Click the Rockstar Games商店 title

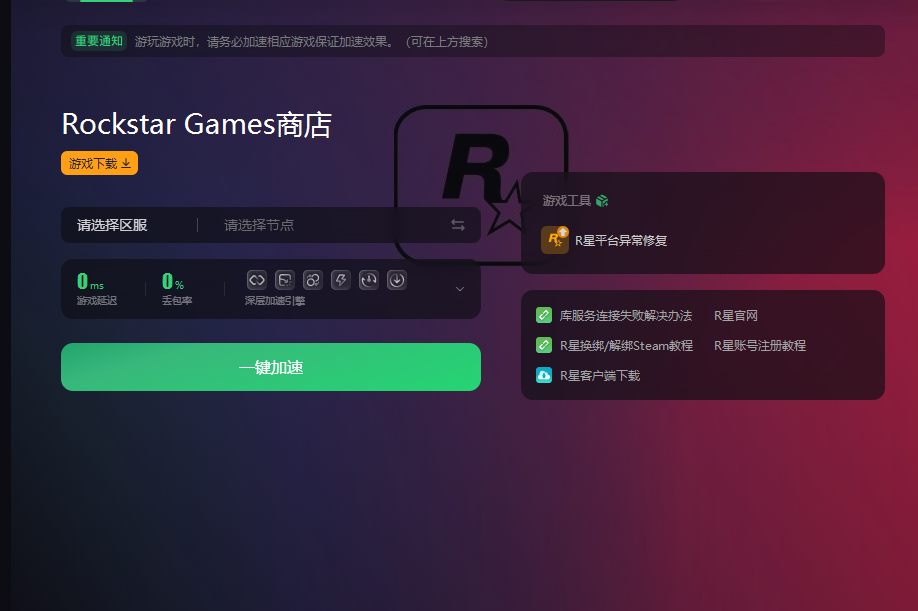tap(197, 125)
